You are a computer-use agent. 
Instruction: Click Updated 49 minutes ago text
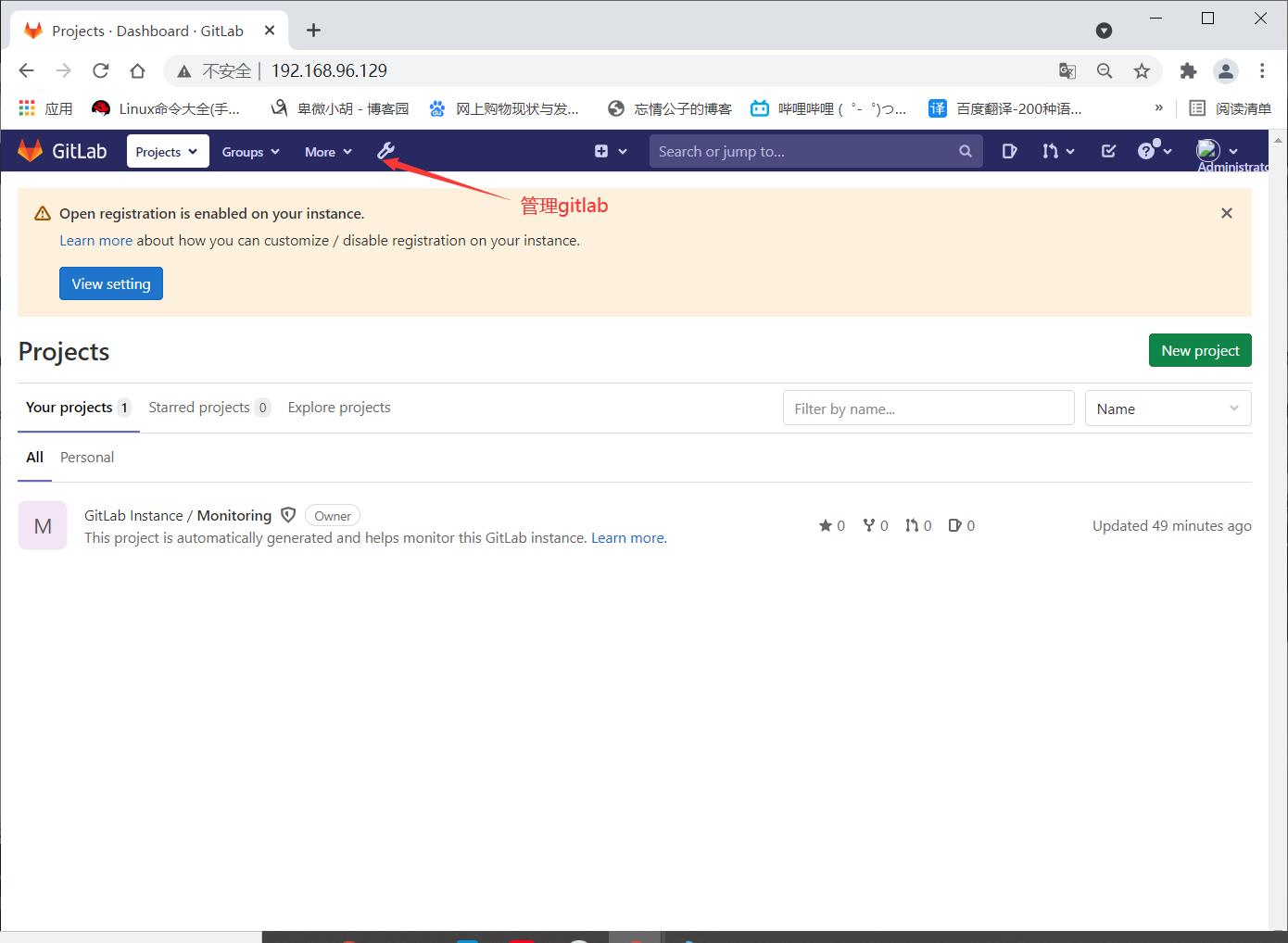pos(1171,525)
